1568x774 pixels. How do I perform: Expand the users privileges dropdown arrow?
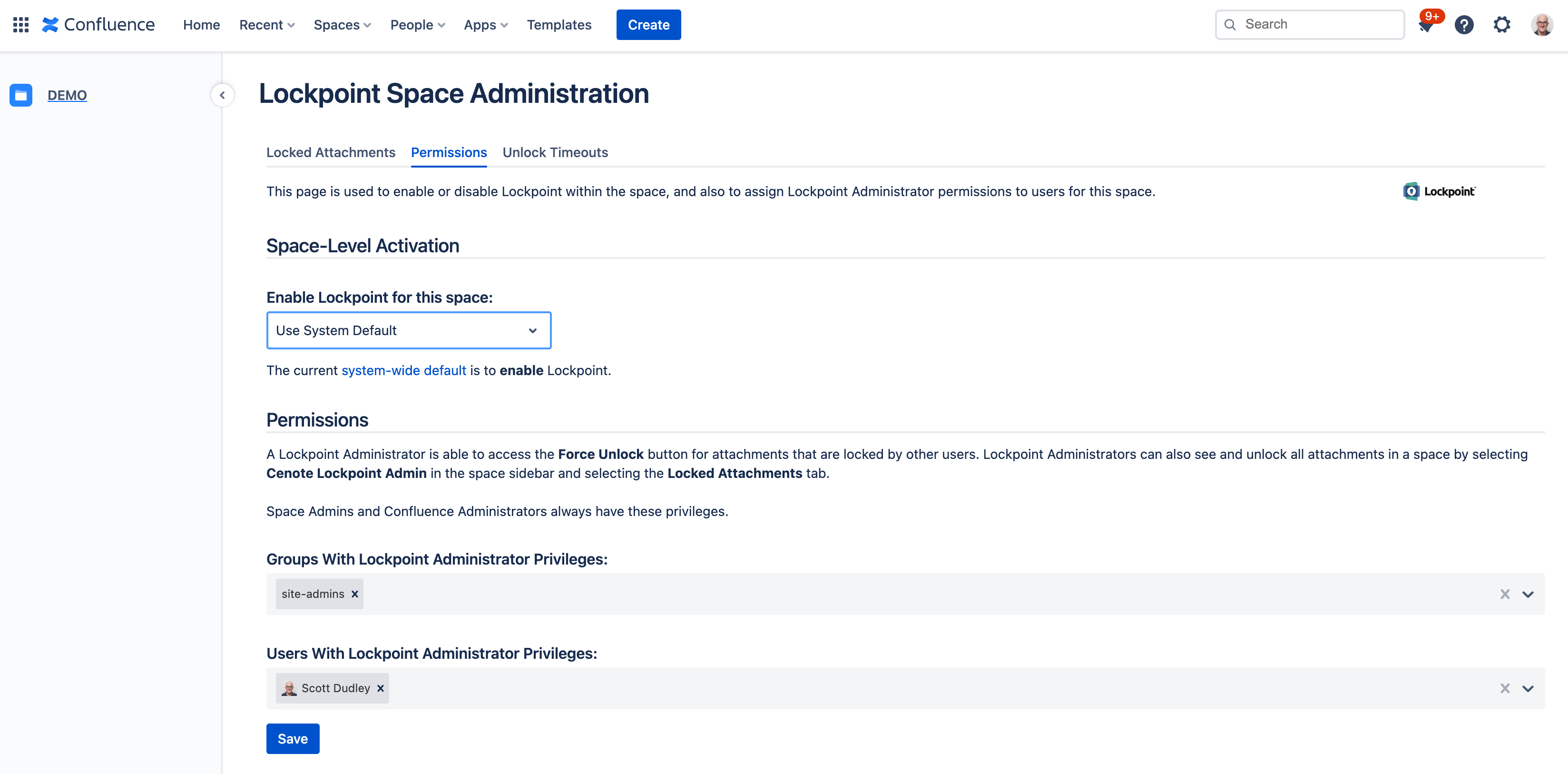pyautogui.click(x=1528, y=688)
